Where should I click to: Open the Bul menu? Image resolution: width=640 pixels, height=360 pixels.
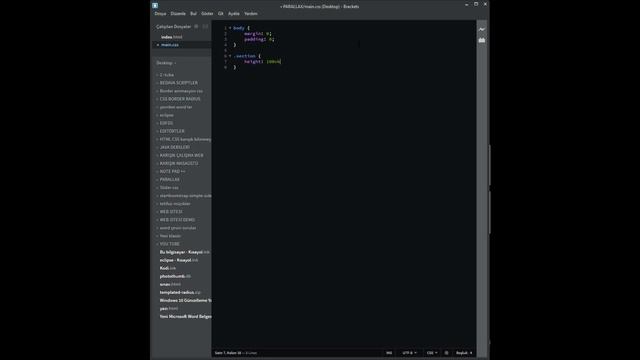(193, 13)
